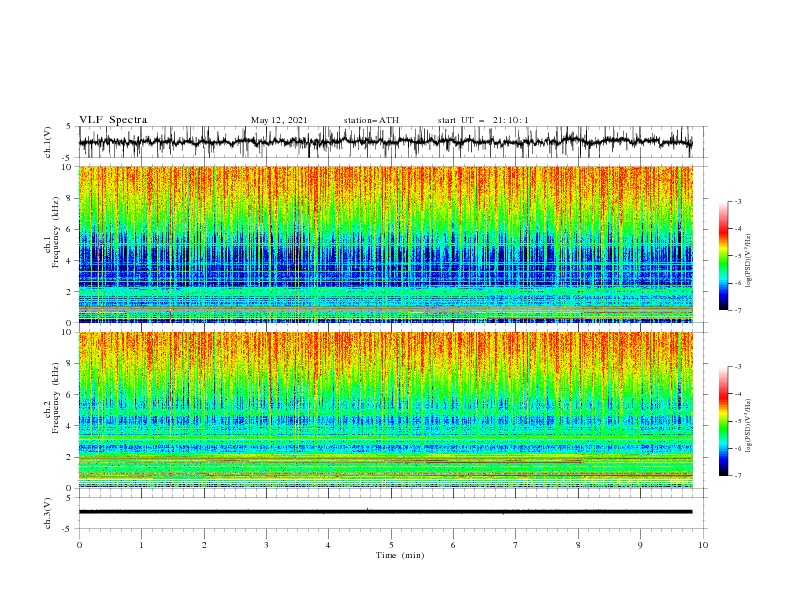The width and height of the screenshot is (792, 612).
Task: Click the time axis tick label "9"
Action: (x=640, y=545)
